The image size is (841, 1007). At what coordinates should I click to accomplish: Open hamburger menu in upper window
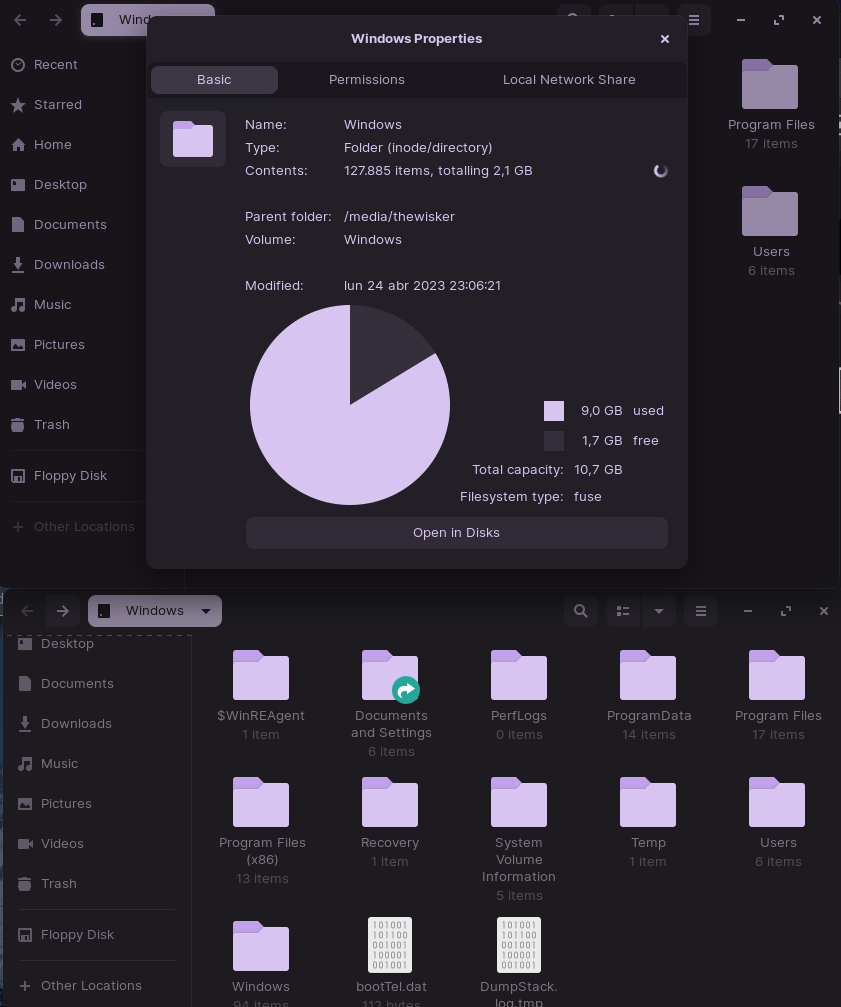(694, 20)
